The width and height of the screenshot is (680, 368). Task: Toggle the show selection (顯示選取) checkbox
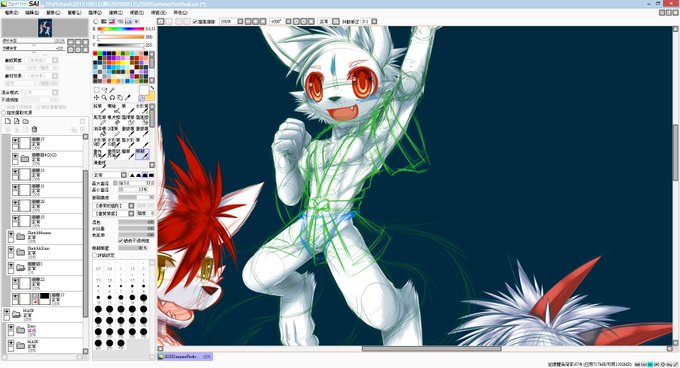pyautogui.click(x=195, y=21)
